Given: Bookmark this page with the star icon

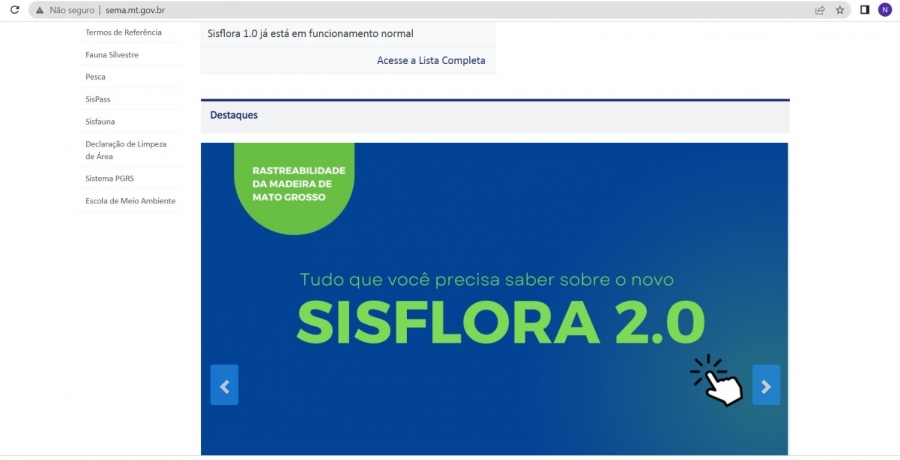Looking at the screenshot, I should tap(840, 10).
